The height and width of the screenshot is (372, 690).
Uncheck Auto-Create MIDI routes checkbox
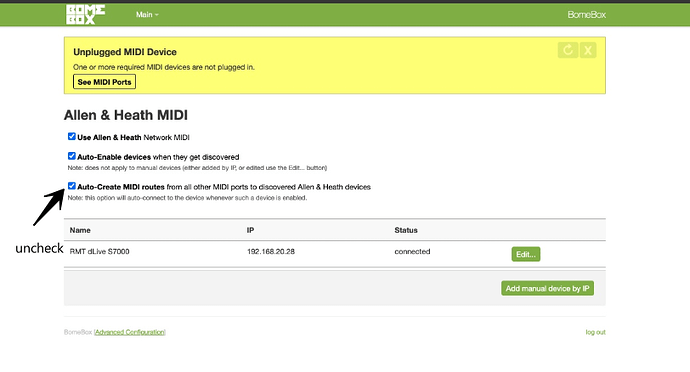point(72,186)
